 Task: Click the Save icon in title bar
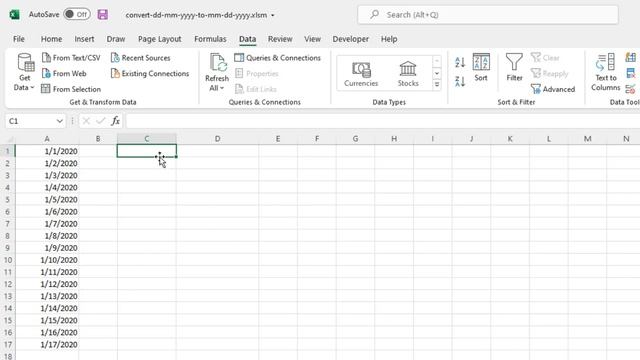[102, 15]
